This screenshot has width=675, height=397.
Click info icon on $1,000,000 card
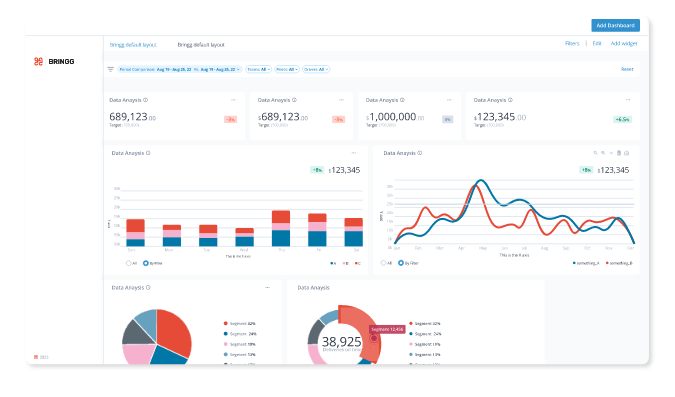coord(403,100)
